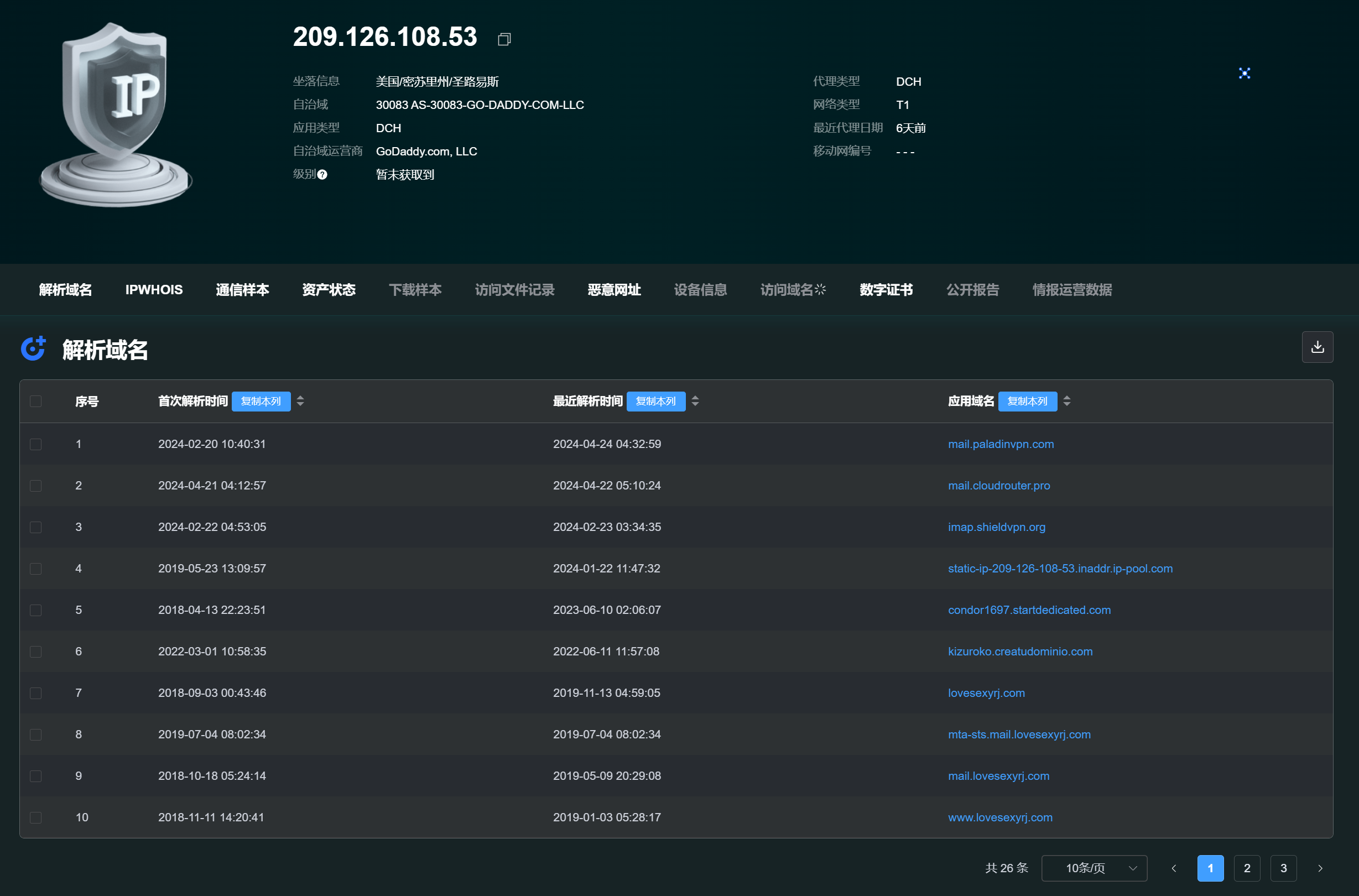Viewport: 1359px width, 896px height.
Task: Open mail.lovesexyrj.com link in row 9
Action: tap(998, 776)
